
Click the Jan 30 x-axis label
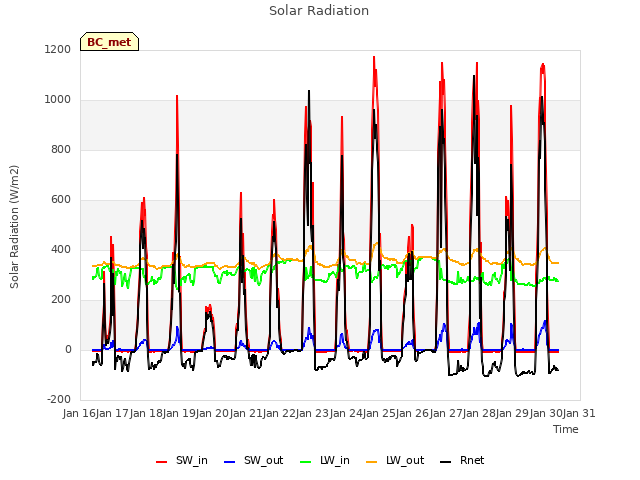[546, 413]
